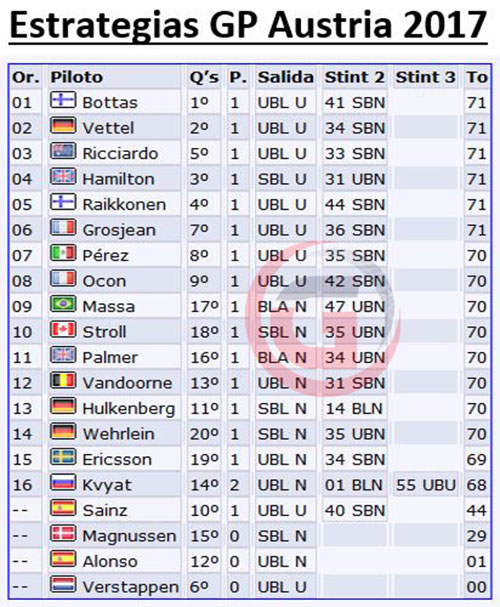This screenshot has width=500, height=607.
Task: Click the German flag beside Vettel
Action: coord(63,126)
